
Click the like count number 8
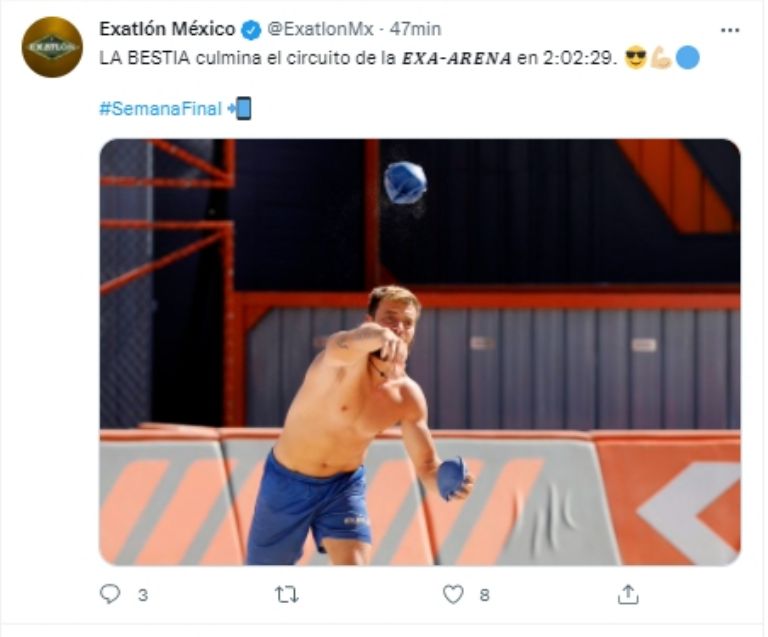pyautogui.click(x=484, y=595)
